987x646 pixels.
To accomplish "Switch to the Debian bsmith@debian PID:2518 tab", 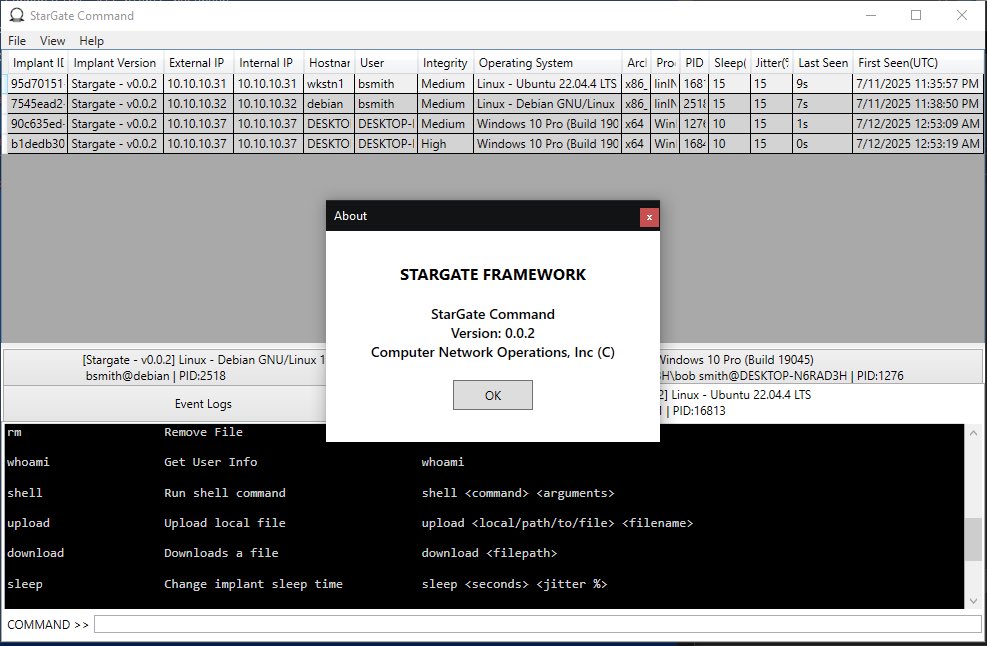I will tap(165, 368).
